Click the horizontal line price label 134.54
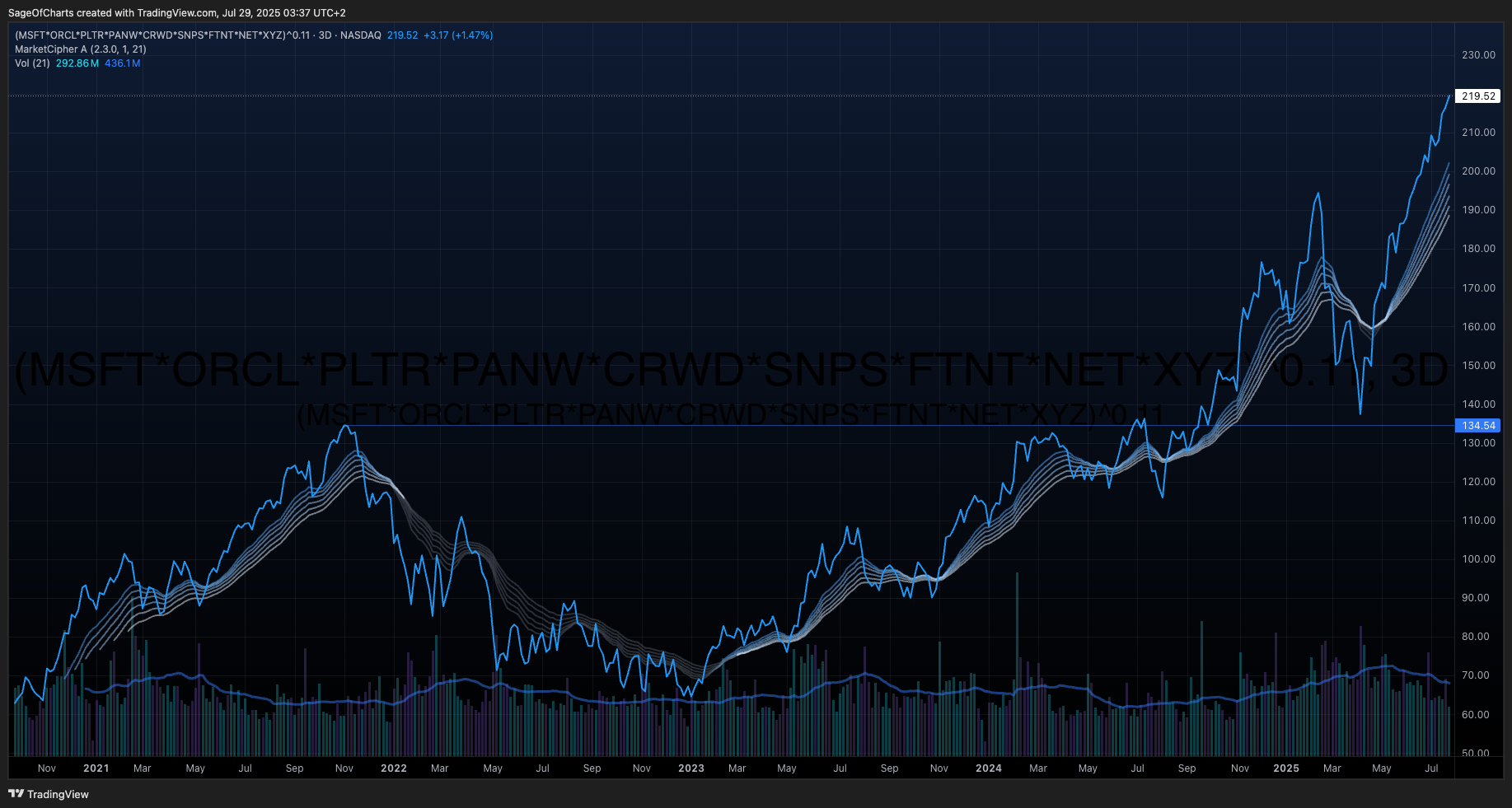The width and height of the screenshot is (1512, 808). click(1478, 426)
